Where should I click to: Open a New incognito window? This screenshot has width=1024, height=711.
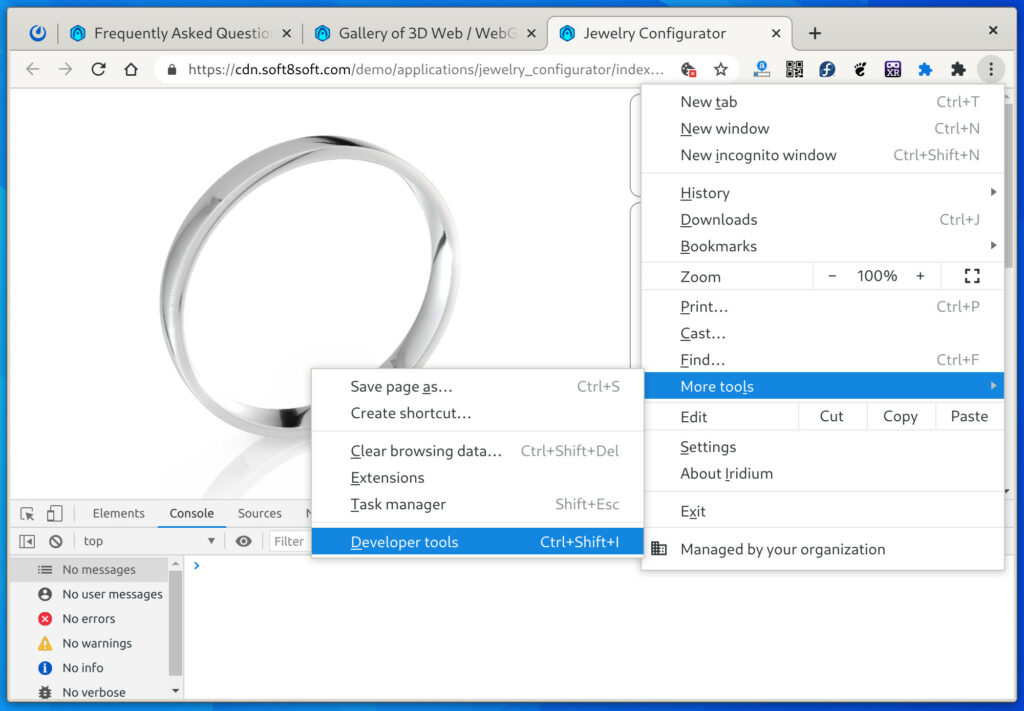pos(823,155)
